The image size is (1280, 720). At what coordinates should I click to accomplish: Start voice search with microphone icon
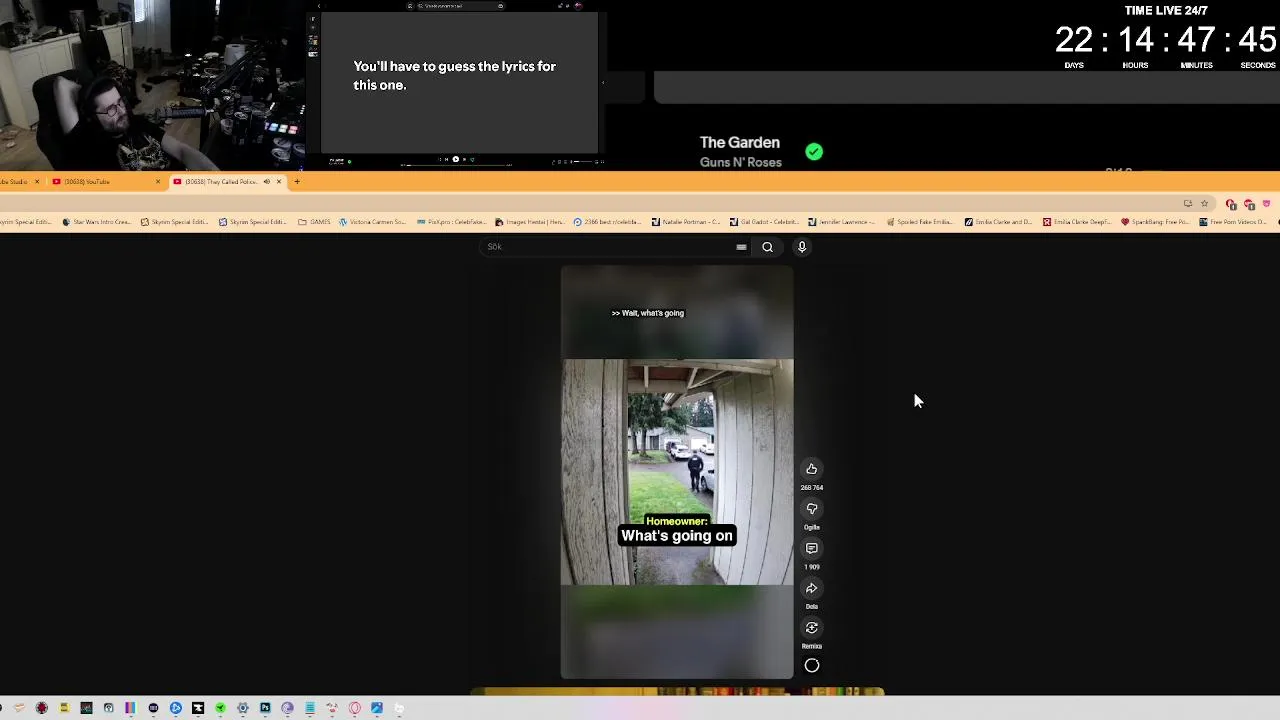802,247
